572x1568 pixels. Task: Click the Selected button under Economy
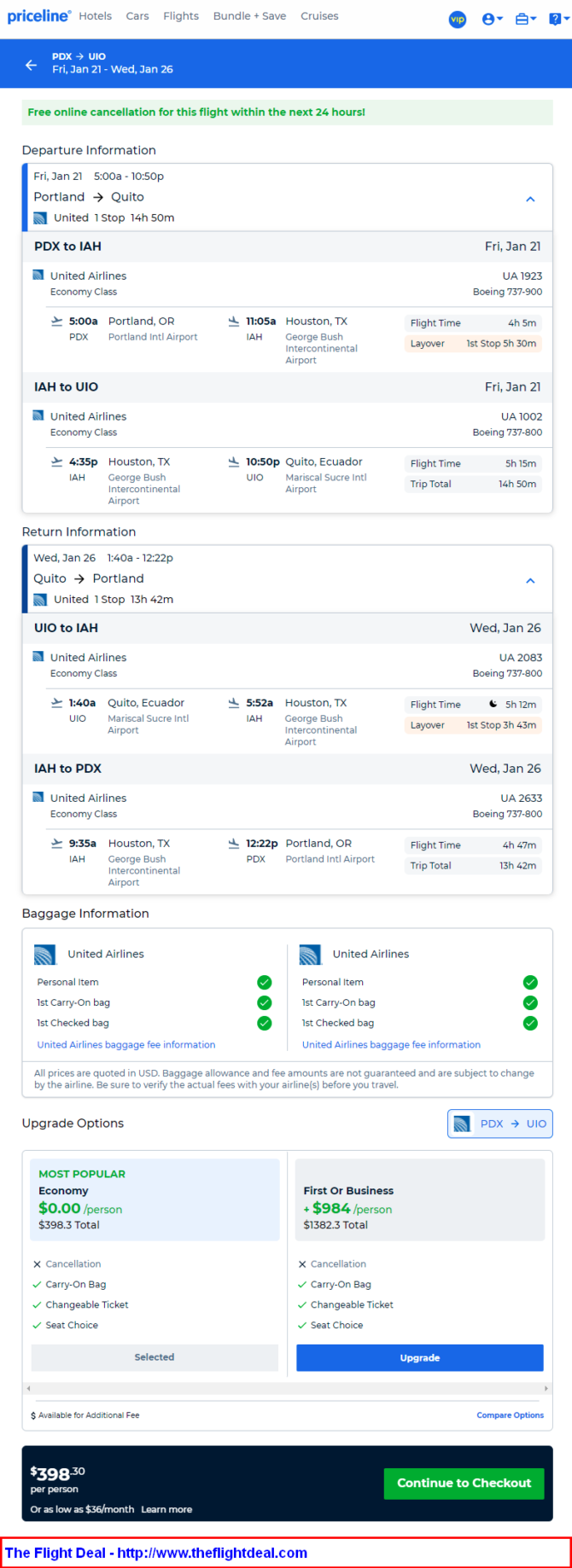pyautogui.click(x=155, y=1357)
